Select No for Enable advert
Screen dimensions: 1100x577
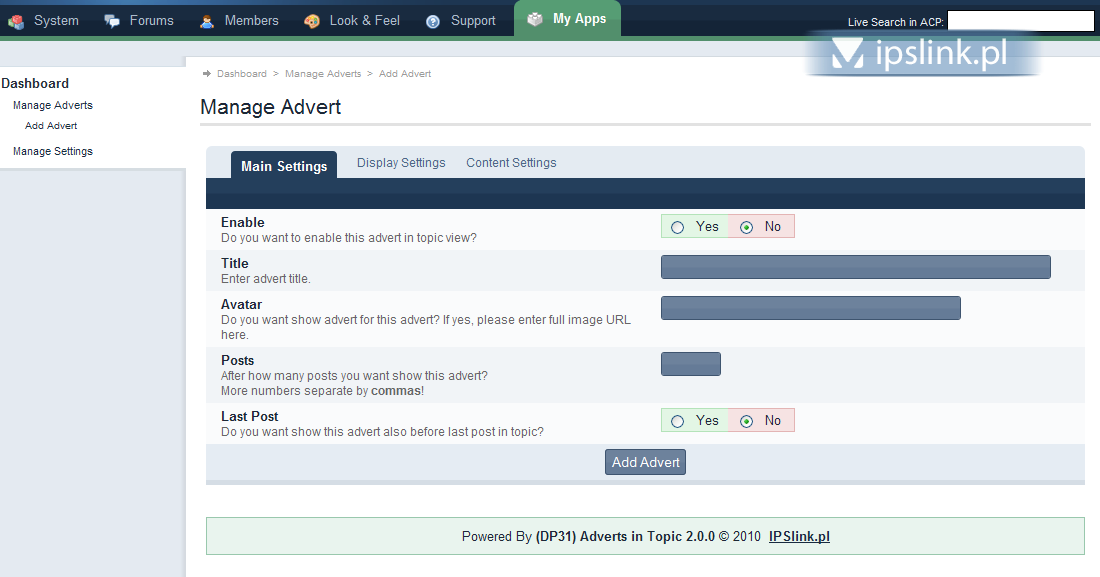[x=746, y=227]
